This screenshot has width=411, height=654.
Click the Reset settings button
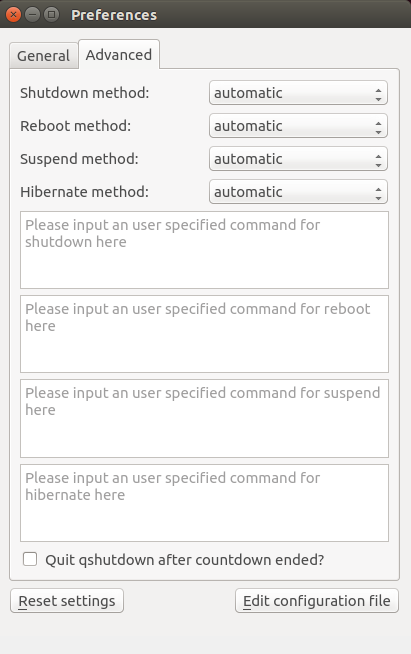67,601
